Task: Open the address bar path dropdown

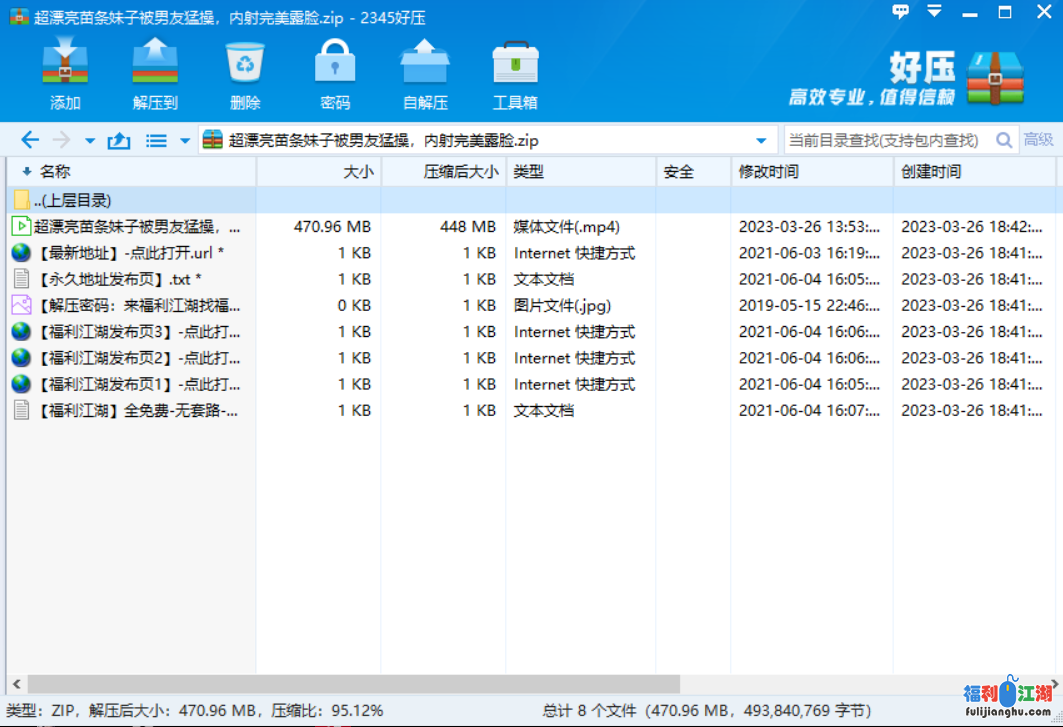Action: click(x=761, y=141)
